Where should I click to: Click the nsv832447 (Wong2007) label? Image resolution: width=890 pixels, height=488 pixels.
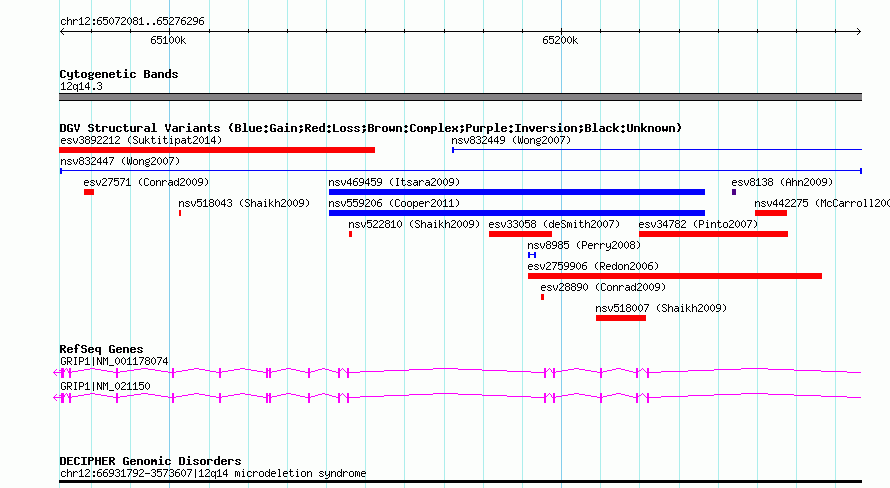[x=120, y=161]
